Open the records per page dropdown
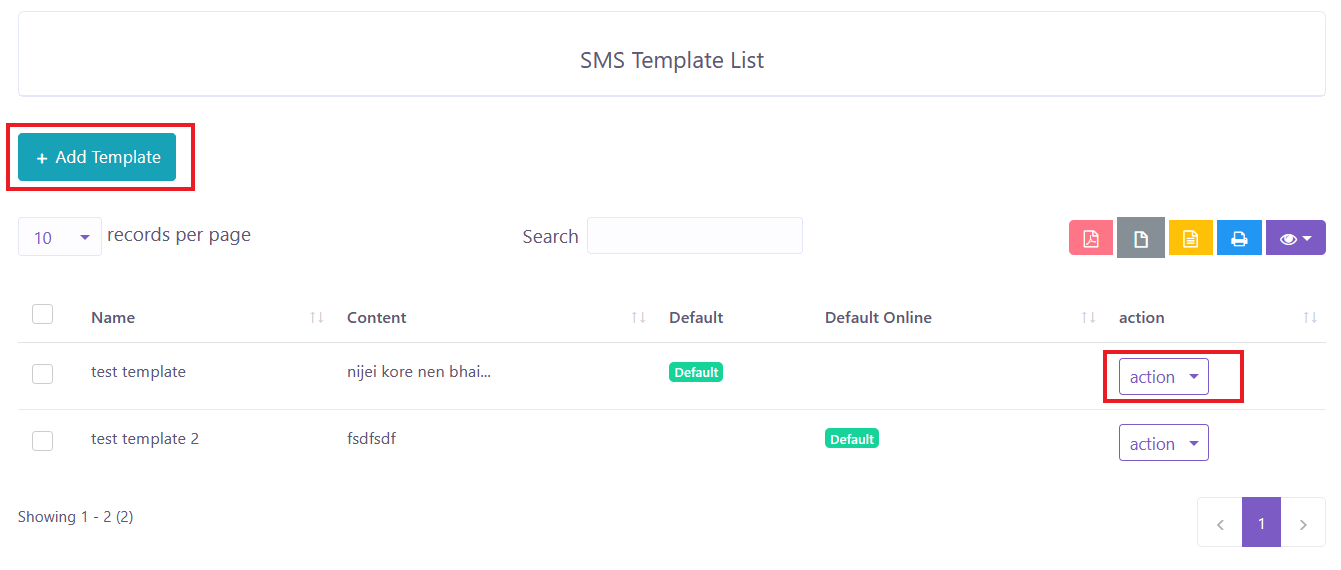Screen dimensions: 1341x570 tap(60, 237)
